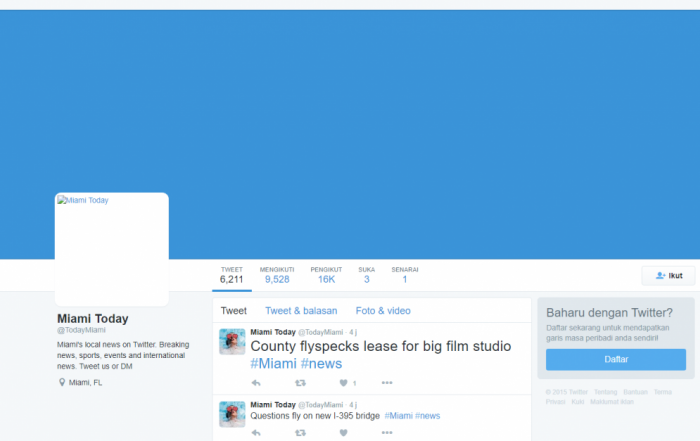Click Miami Today author name on film studio tweet

(x=273, y=332)
